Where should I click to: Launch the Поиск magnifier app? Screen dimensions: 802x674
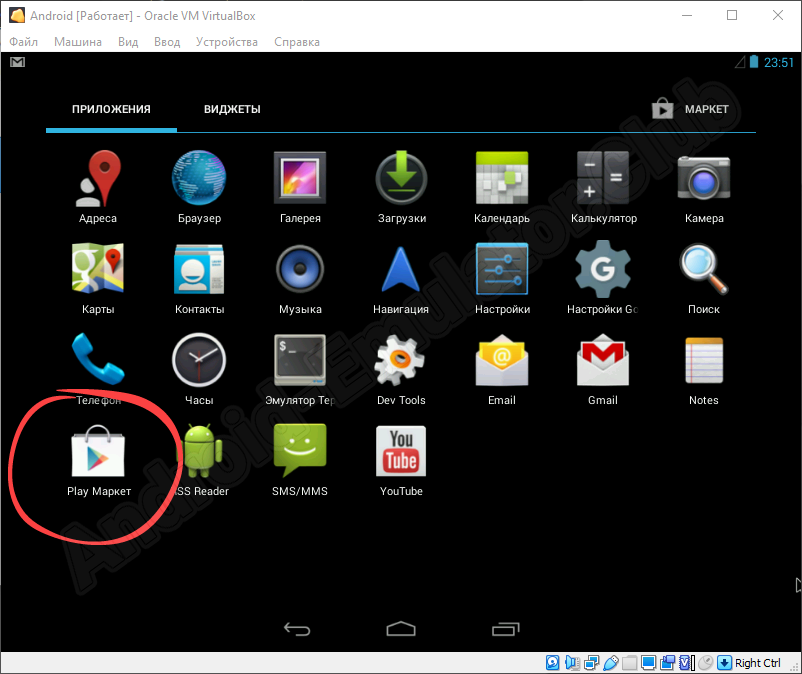click(x=704, y=278)
